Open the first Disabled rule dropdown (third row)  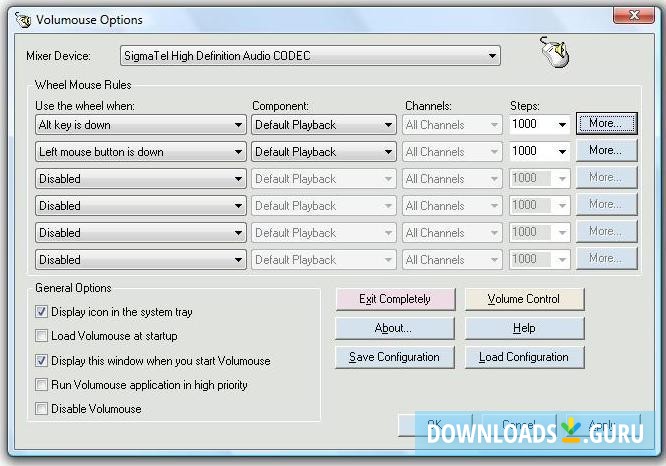(x=141, y=179)
